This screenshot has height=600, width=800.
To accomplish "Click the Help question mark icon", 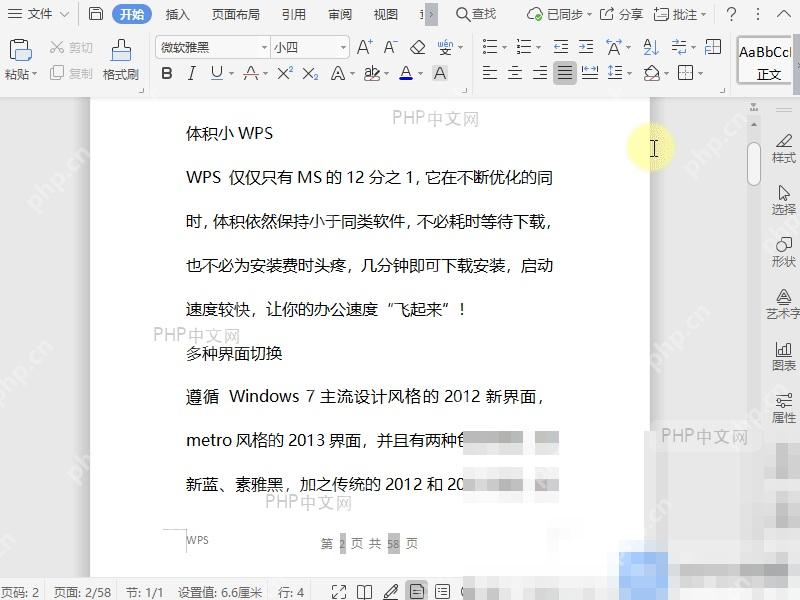I will (x=731, y=14).
